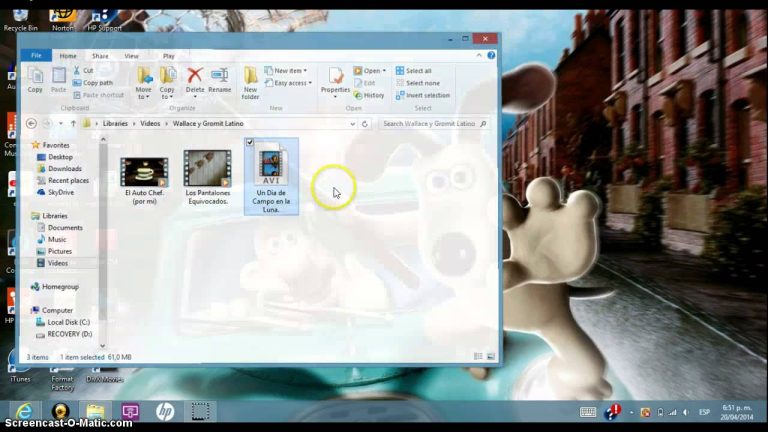
Task: Select the Music library
Action: coord(57,239)
